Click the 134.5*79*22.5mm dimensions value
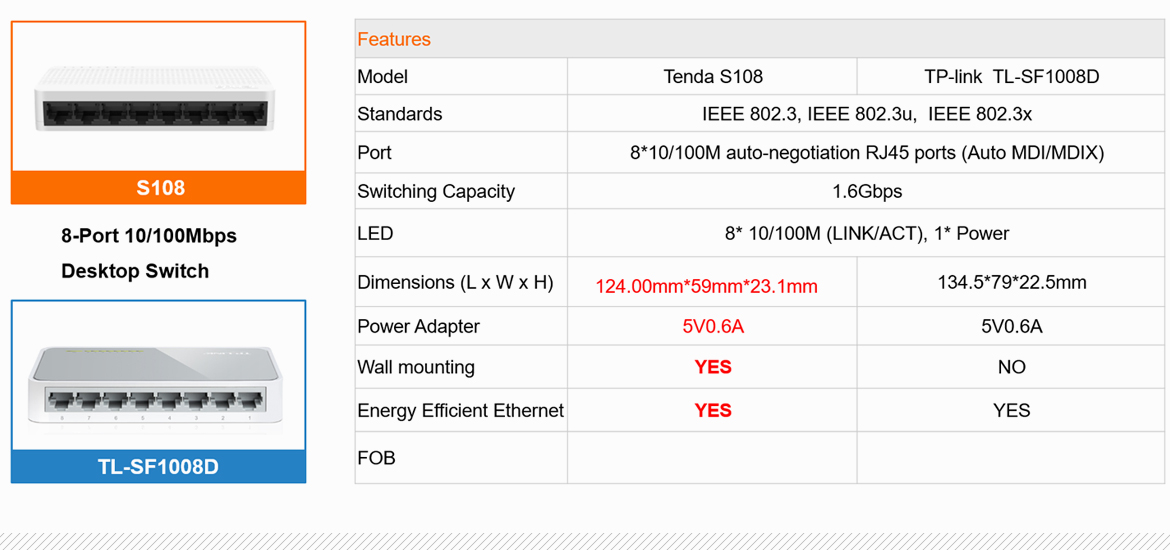 pos(1011,283)
